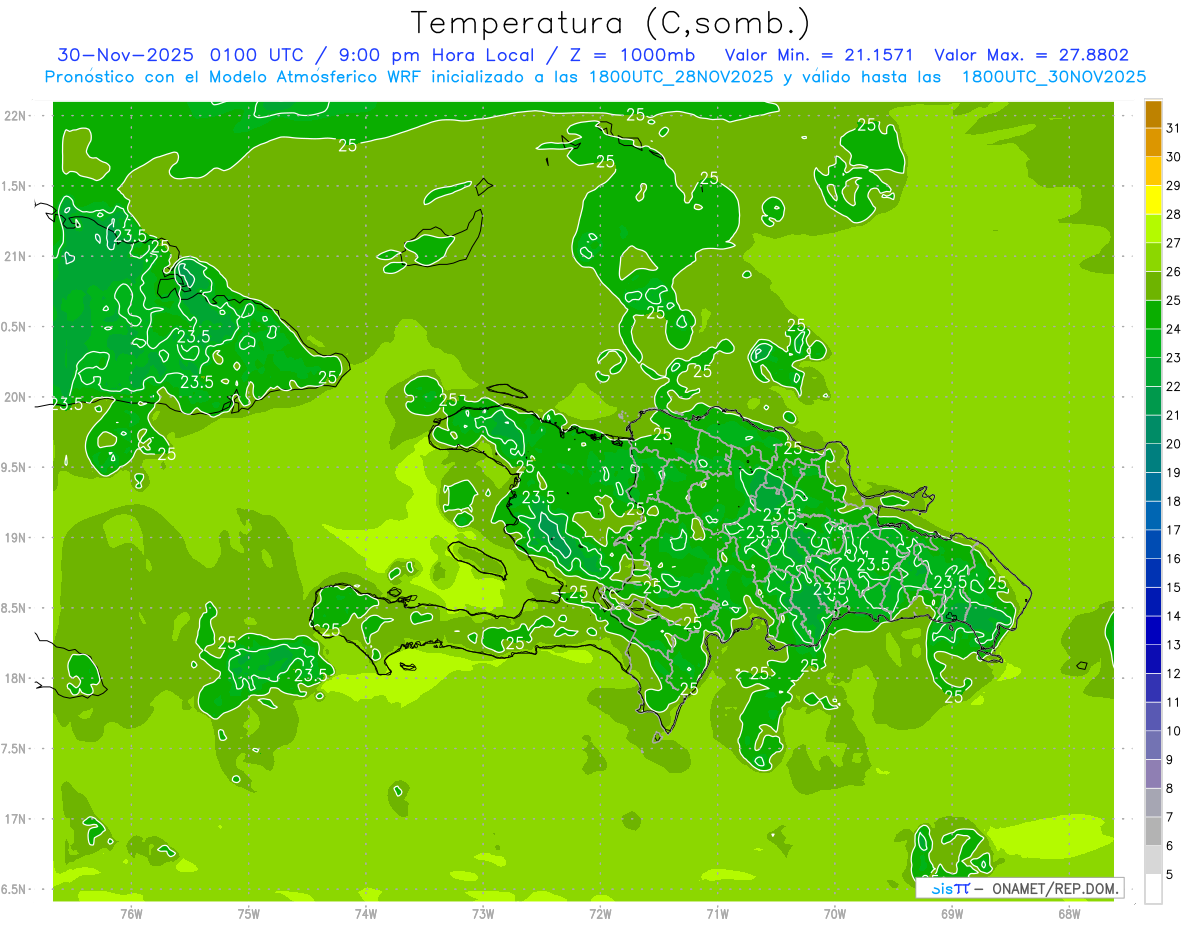Click the "1800UTC_30NOV2025" valid-until time
This screenshot has height=927, width=1200.
pyautogui.click(x=1053, y=77)
